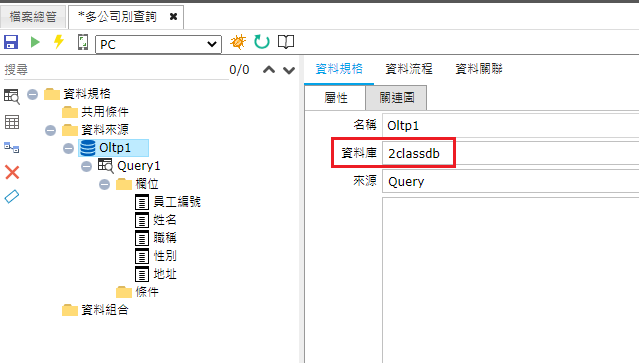
Task: Collapse the Query1 node
Action: (x=86, y=166)
